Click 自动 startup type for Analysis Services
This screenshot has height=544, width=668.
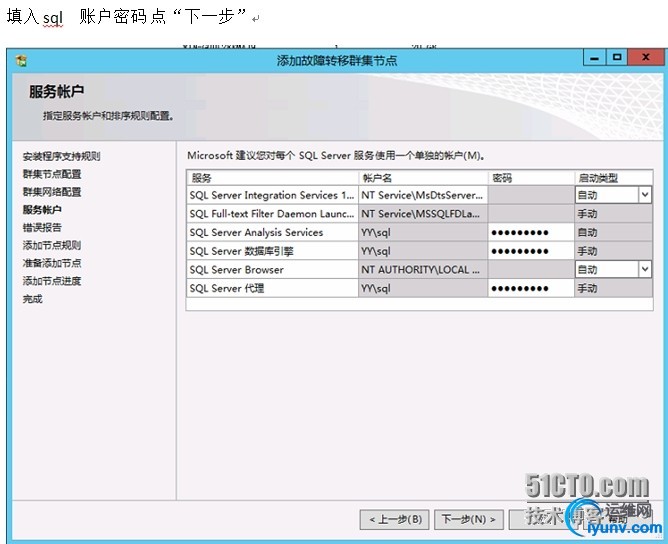(x=613, y=233)
